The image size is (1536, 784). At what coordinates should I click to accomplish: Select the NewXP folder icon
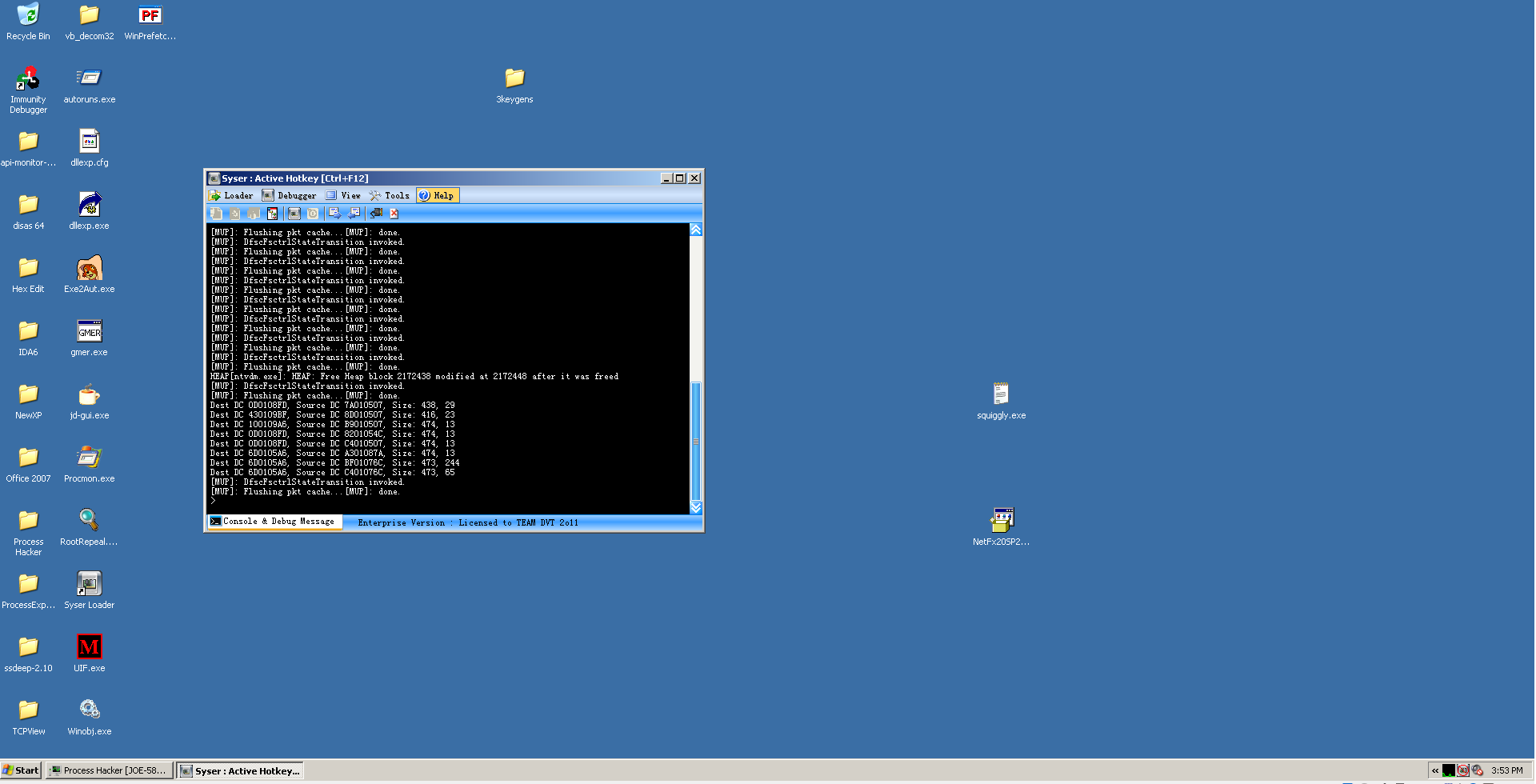click(x=28, y=402)
